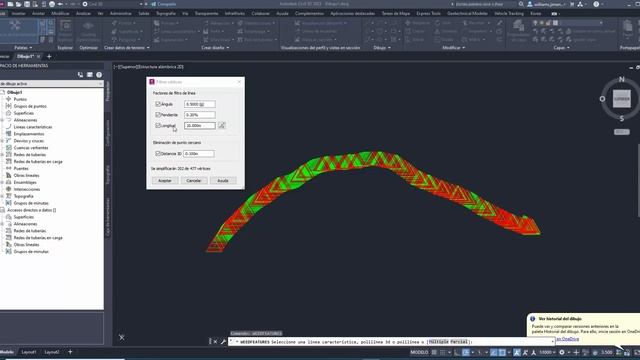Click the Cancelar button

point(194,180)
